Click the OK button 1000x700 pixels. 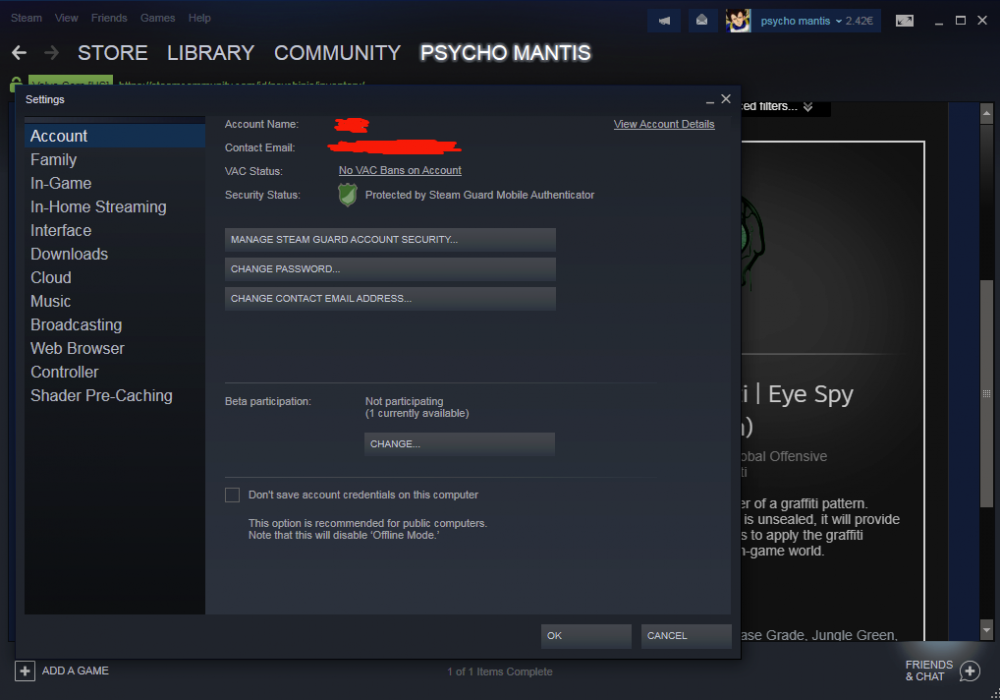[586, 636]
